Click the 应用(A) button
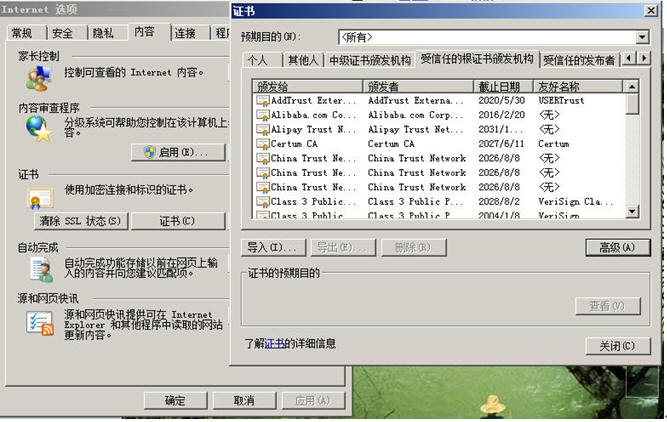This screenshot has height=422, width=667. pyautogui.click(x=313, y=401)
